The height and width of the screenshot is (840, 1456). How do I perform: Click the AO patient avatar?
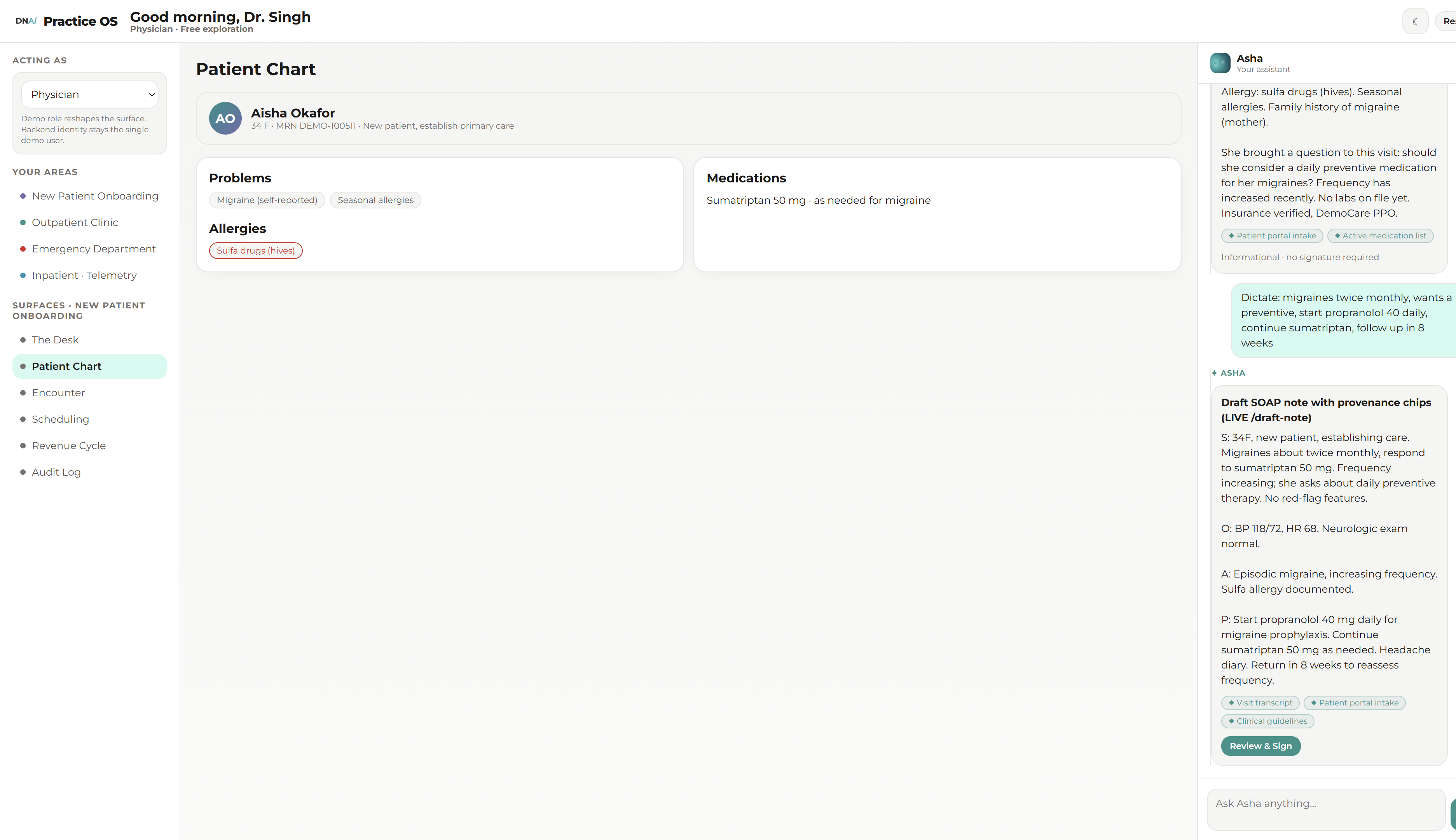[225, 118]
